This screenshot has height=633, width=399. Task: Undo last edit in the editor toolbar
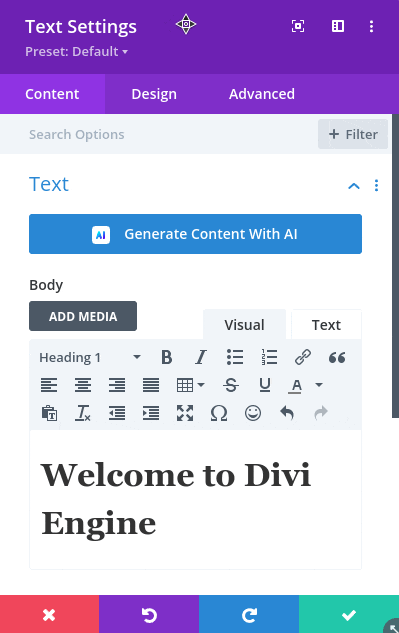(287, 413)
